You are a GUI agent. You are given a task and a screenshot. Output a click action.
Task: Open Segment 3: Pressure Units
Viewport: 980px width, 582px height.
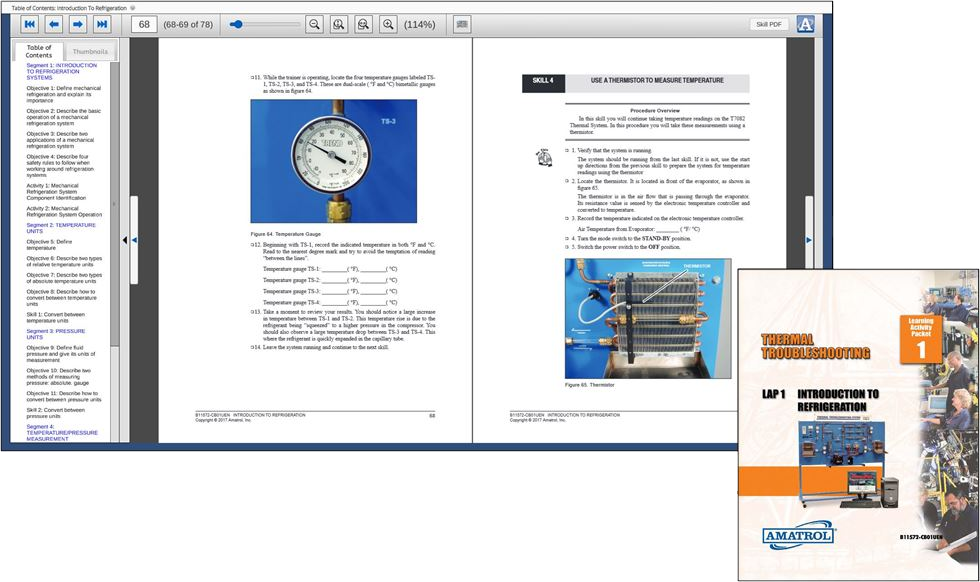point(56,334)
